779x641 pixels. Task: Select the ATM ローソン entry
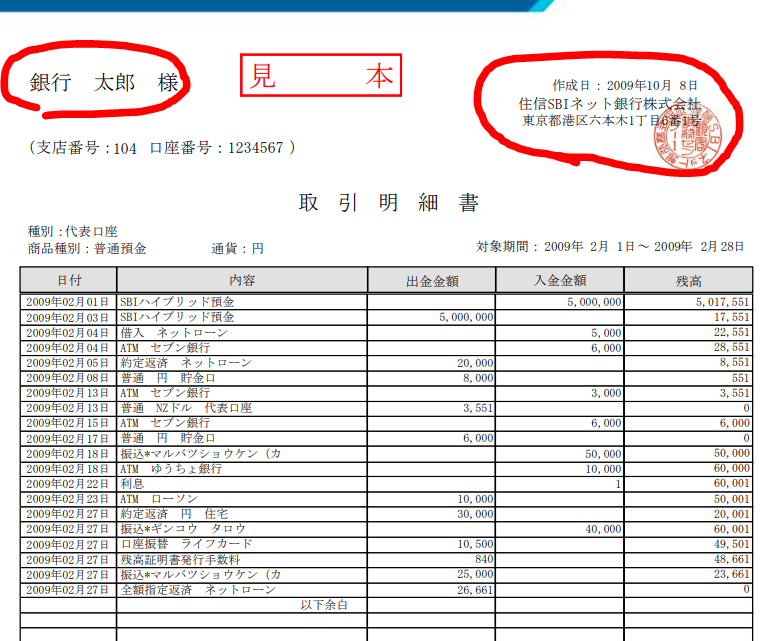point(159,499)
